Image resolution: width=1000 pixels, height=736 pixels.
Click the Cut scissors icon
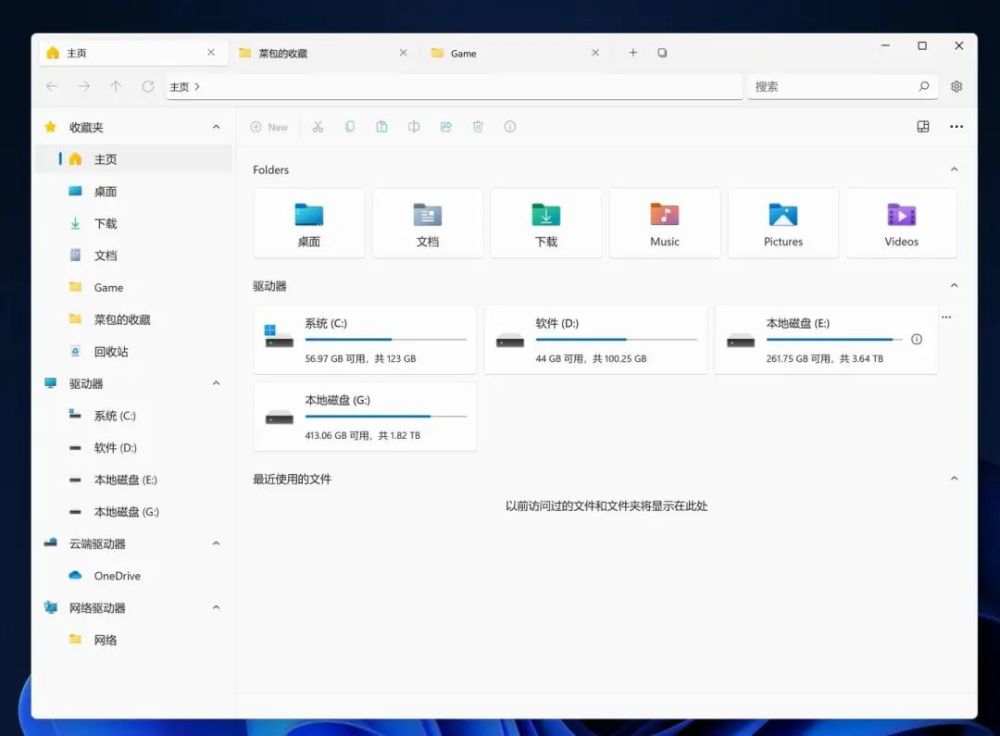tap(318, 127)
